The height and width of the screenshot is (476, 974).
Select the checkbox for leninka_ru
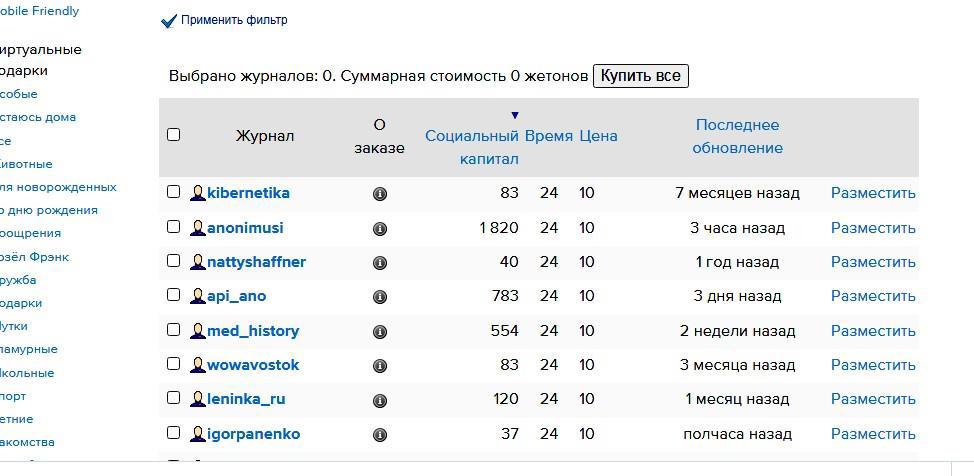[173, 398]
